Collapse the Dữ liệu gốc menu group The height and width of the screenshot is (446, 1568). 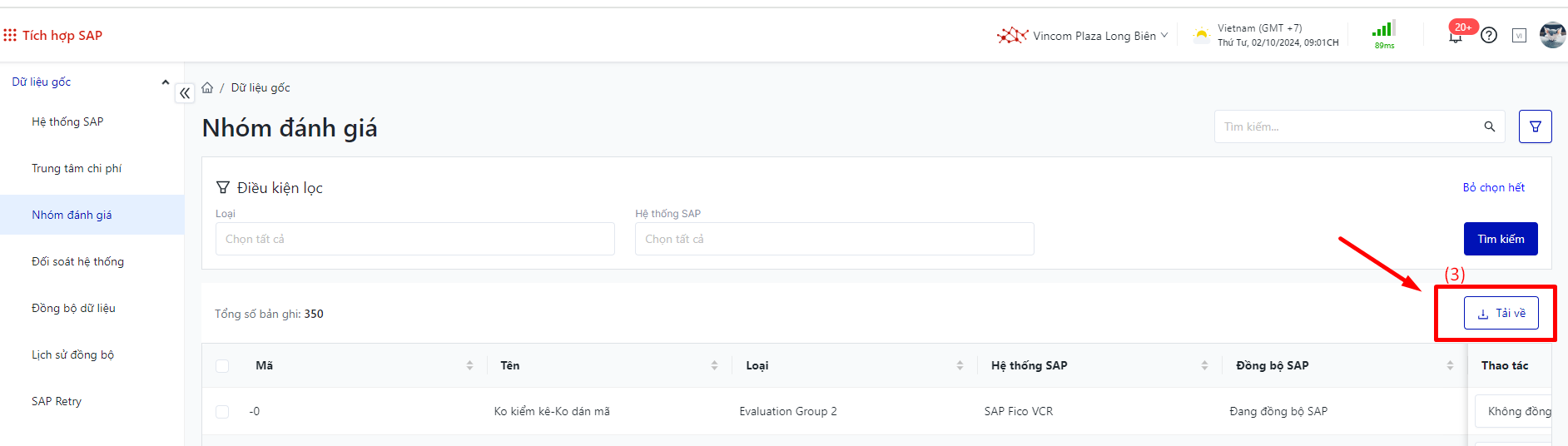tap(165, 82)
